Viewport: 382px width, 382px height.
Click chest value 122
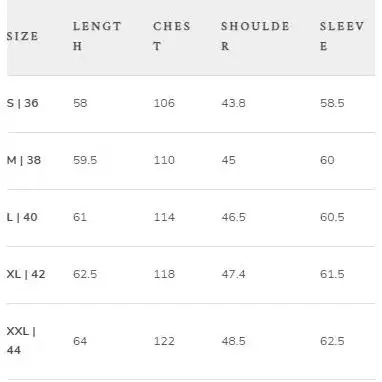pos(164,341)
